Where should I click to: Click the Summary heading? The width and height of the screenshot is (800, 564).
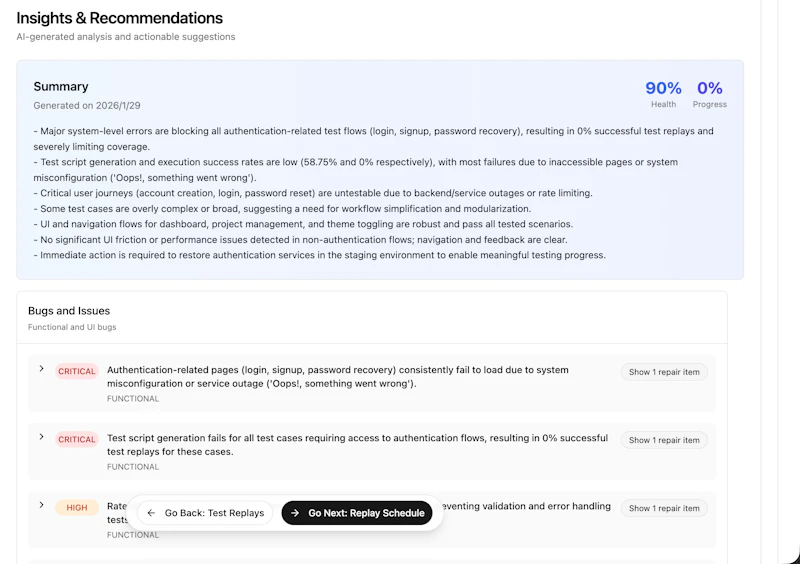[61, 86]
